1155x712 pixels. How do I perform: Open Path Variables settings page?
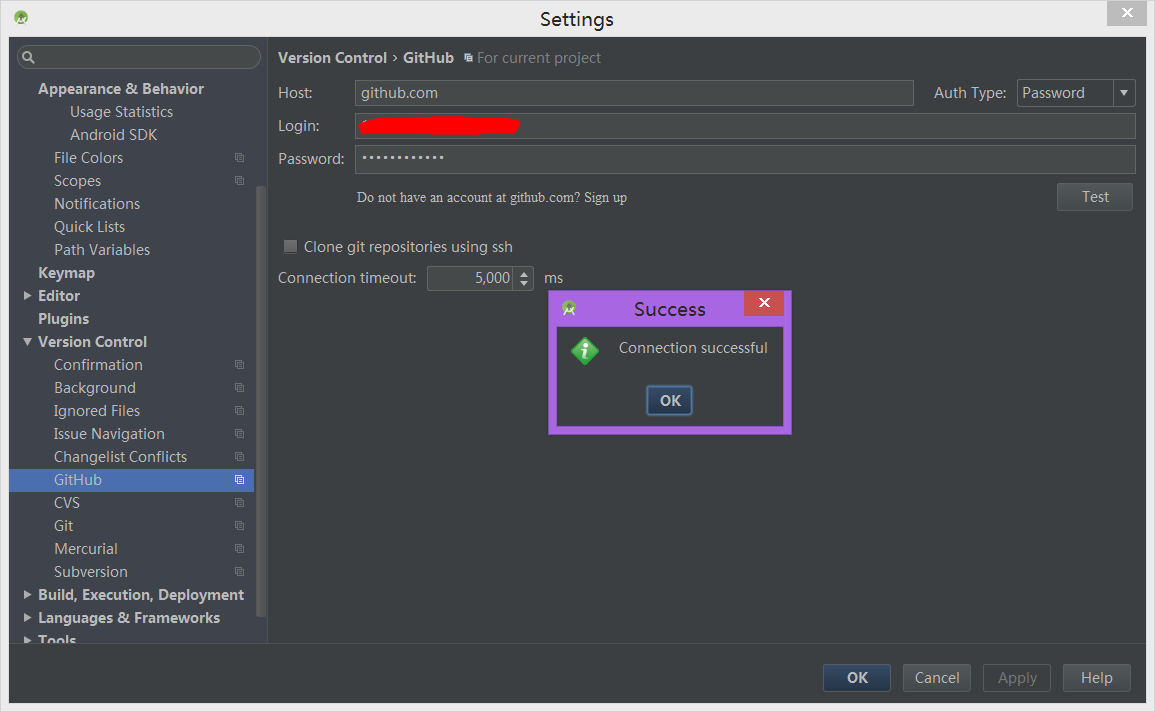point(102,250)
